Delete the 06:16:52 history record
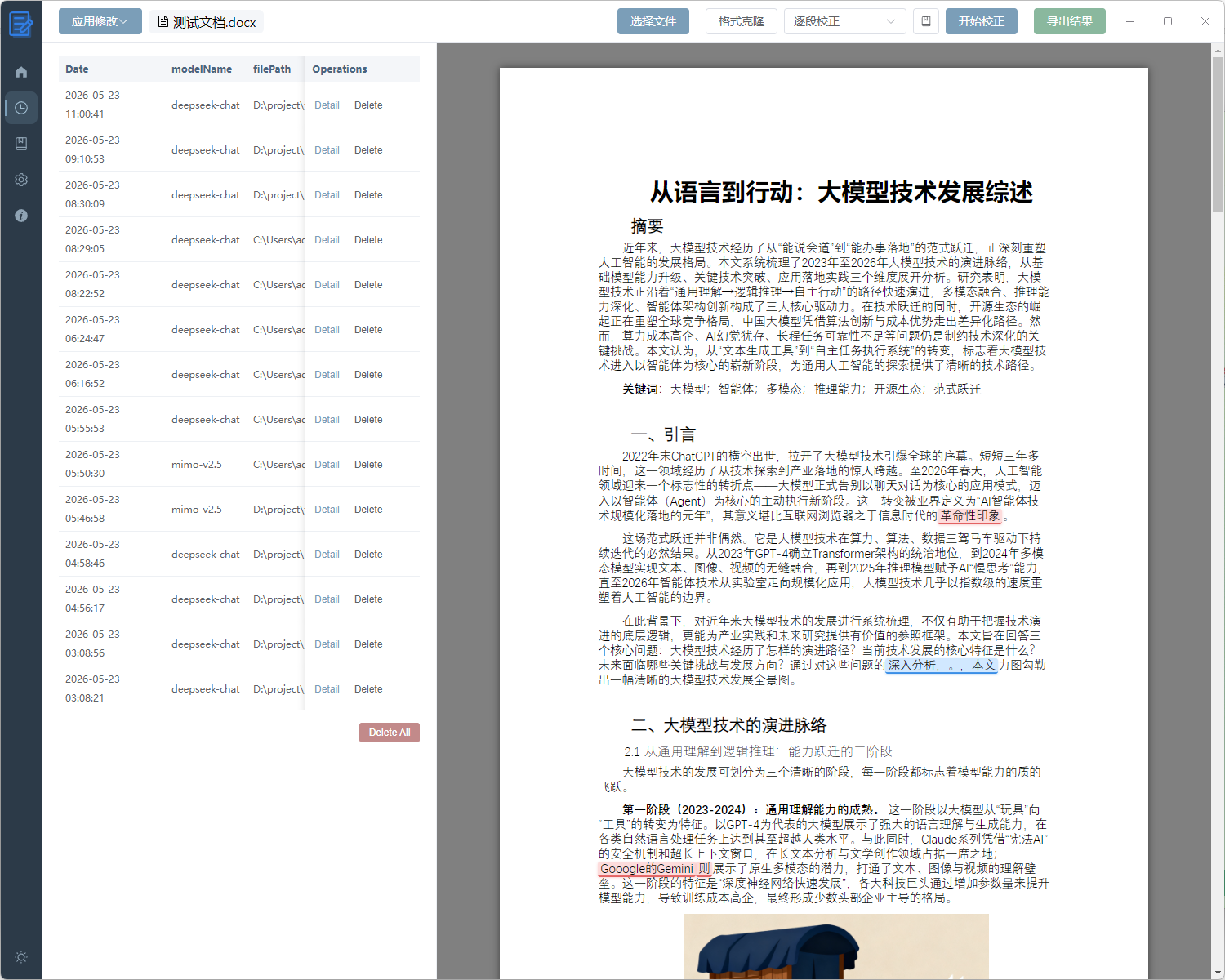Viewport: 1225px width, 980px height. pyautogui.click(x=368, y=375)
